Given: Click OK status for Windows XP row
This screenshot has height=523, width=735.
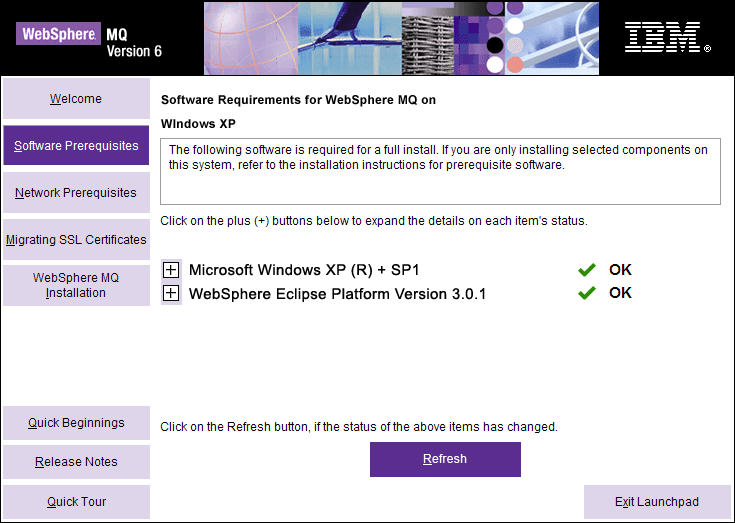Looking at the screenshot, I should point(620,269).
